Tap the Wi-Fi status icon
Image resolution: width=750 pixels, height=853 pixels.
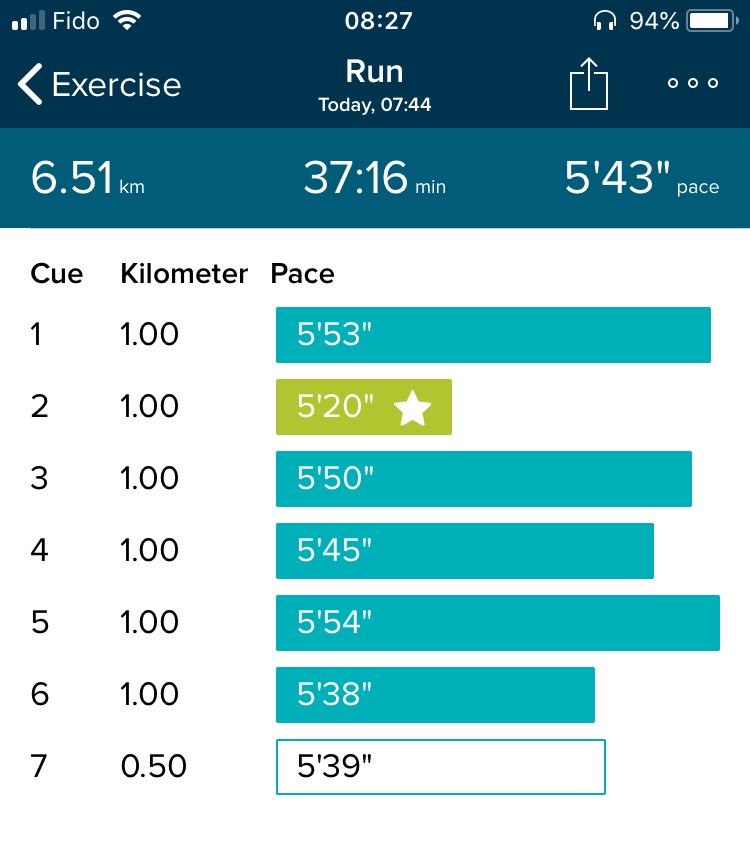click(x=126, y=20)
